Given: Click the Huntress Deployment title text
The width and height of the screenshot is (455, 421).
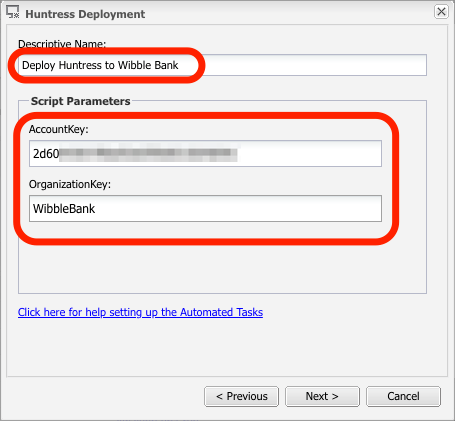Looking at the screenshot, I should click(x=85, y=14).
